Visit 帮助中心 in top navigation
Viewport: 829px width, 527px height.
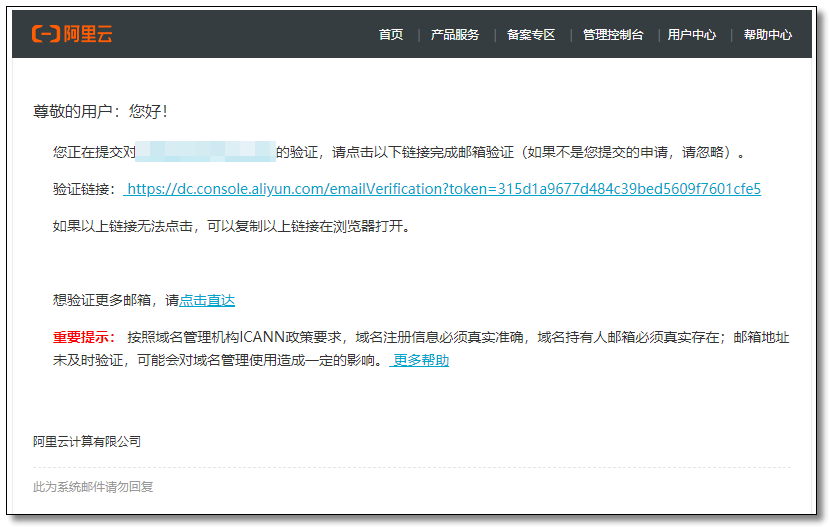pos(768,35)
